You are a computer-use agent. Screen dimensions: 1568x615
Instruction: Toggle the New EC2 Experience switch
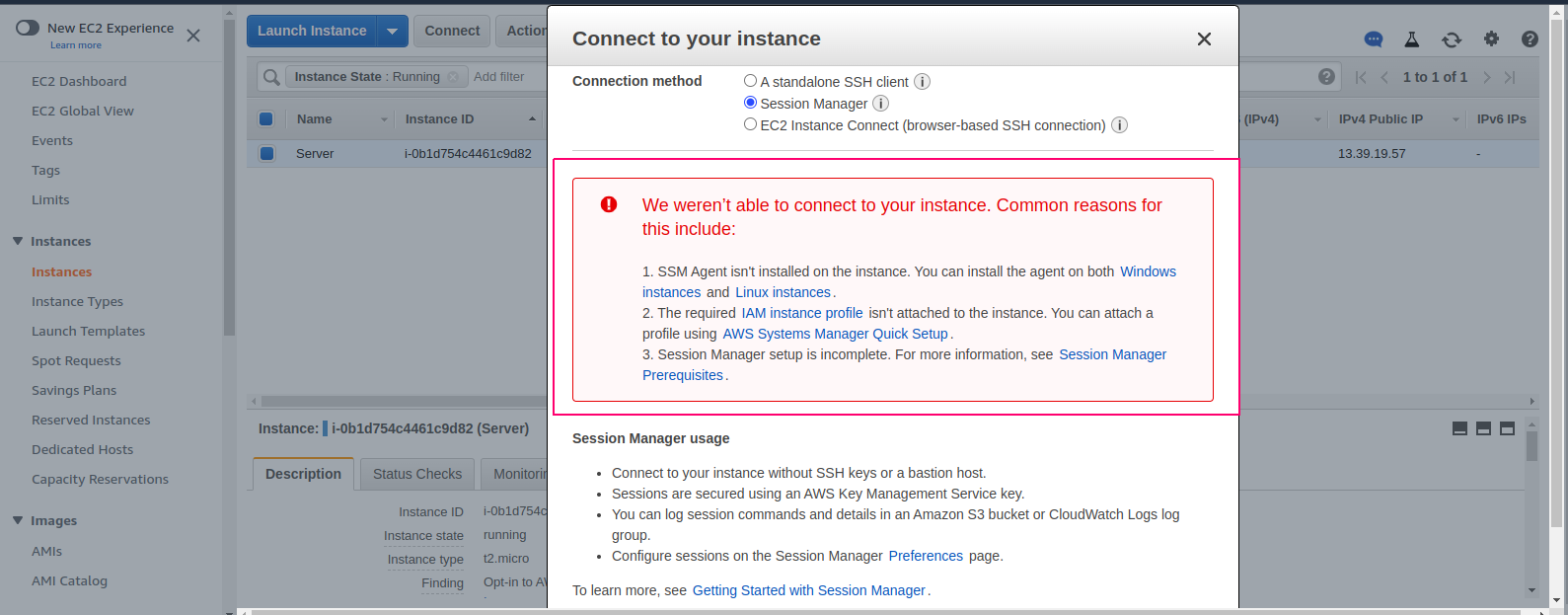tap(28, 28)
